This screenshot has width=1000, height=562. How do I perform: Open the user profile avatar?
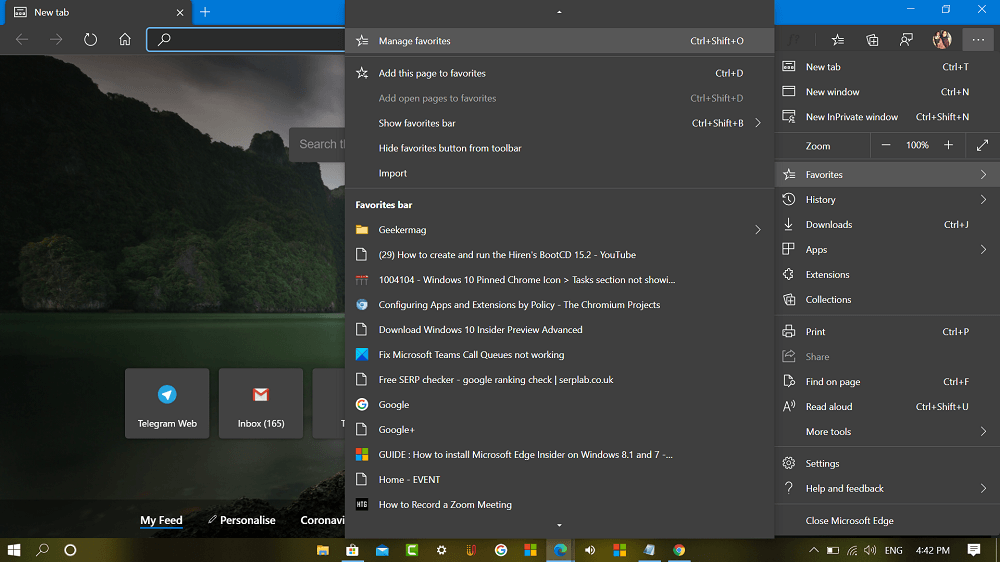pos(942,40)
